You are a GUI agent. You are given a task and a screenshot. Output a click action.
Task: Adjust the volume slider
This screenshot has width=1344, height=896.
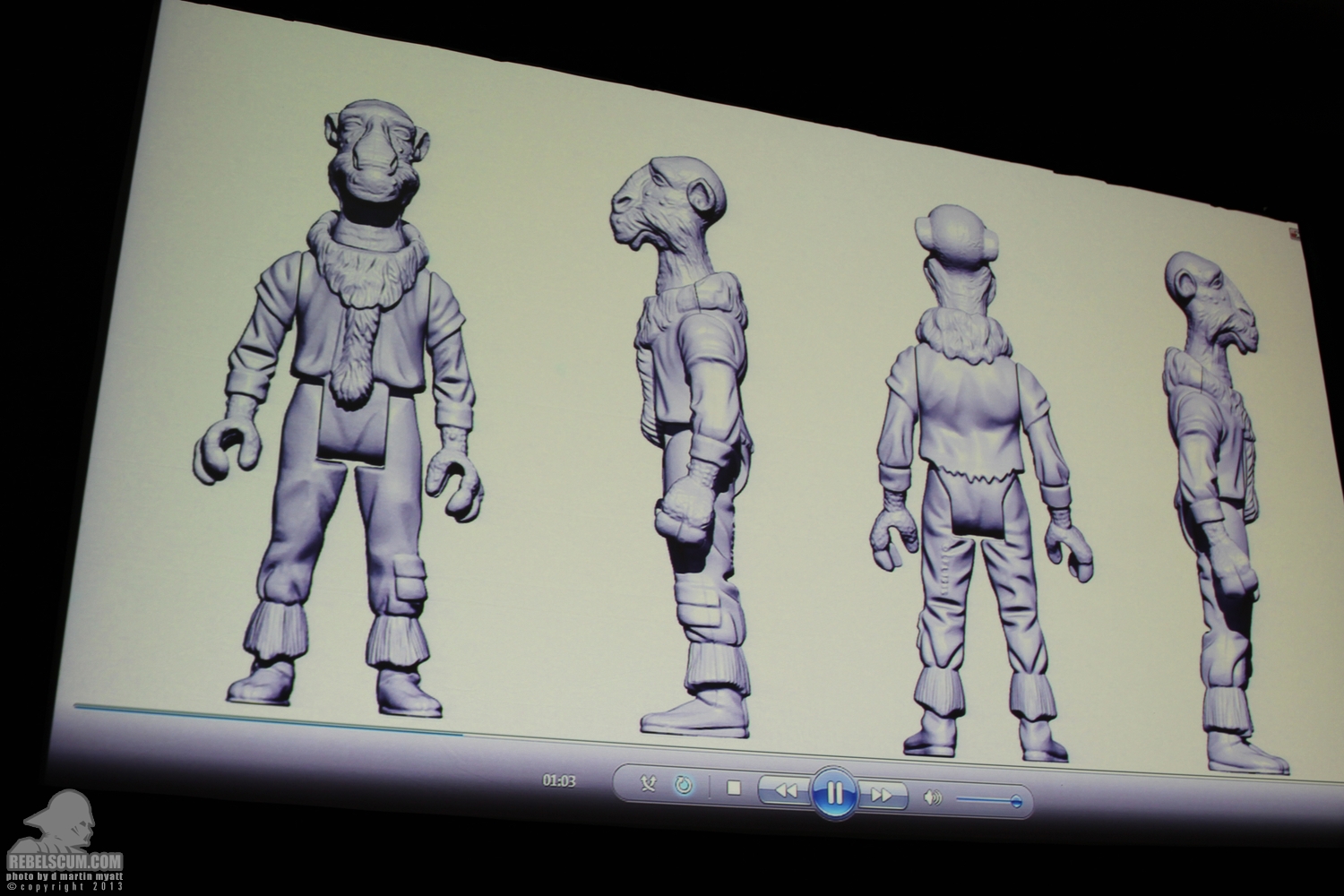coord(987,800)
